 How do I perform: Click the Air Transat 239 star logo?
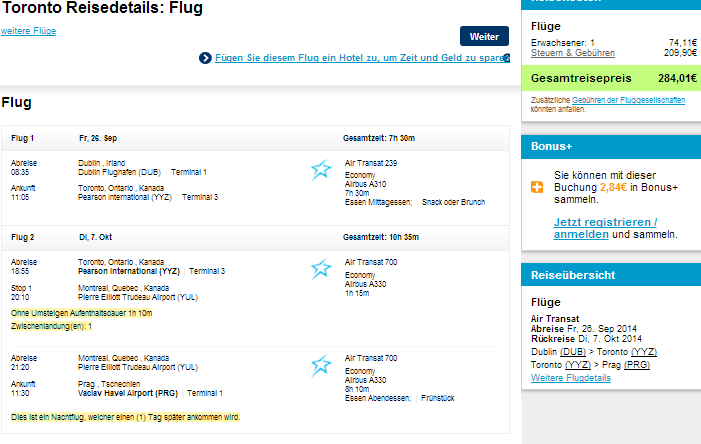pyautogui.click(x=321, y=170)
